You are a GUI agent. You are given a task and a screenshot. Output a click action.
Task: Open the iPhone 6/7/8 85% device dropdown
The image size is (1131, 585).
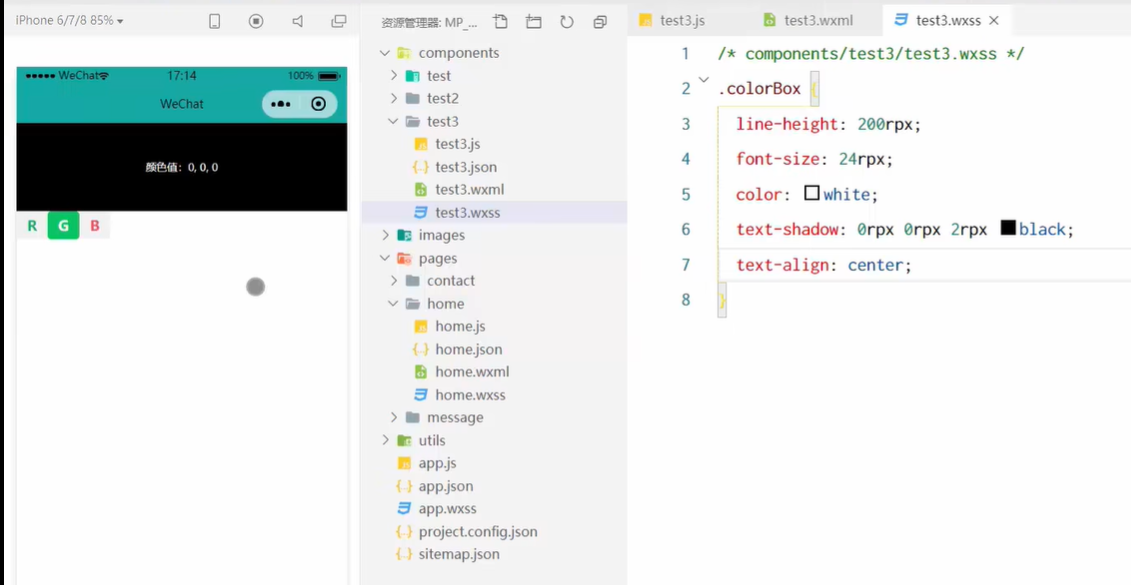(x=69, y=21)
